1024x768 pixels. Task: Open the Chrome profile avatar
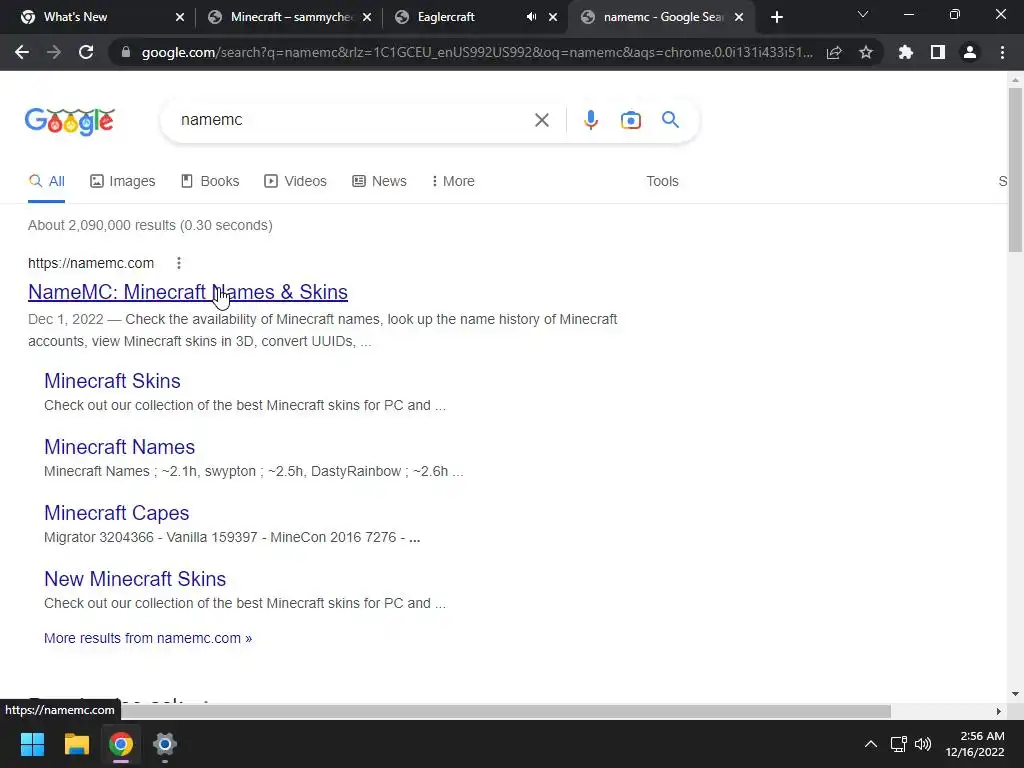[x=970, y=52]
